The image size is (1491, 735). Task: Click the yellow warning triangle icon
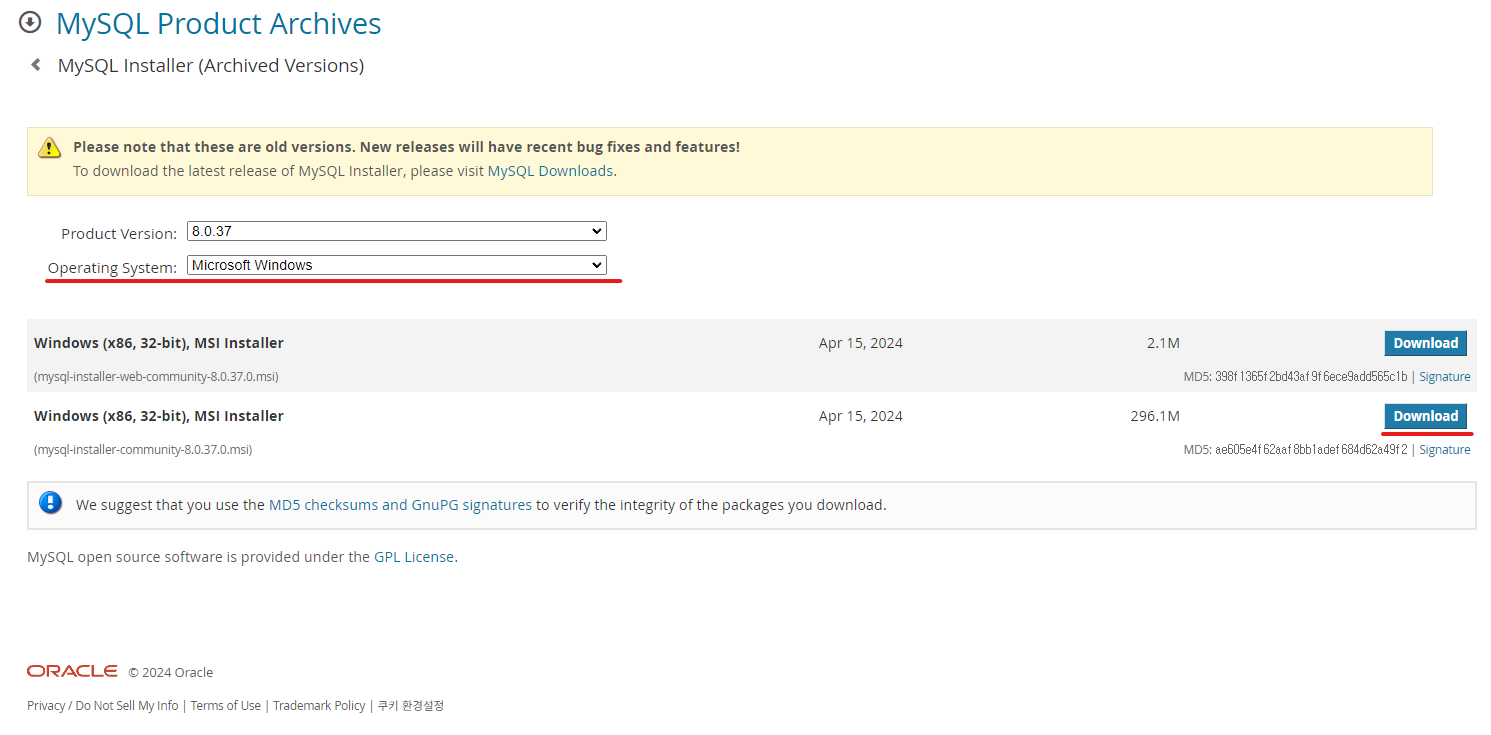(50, 148)
